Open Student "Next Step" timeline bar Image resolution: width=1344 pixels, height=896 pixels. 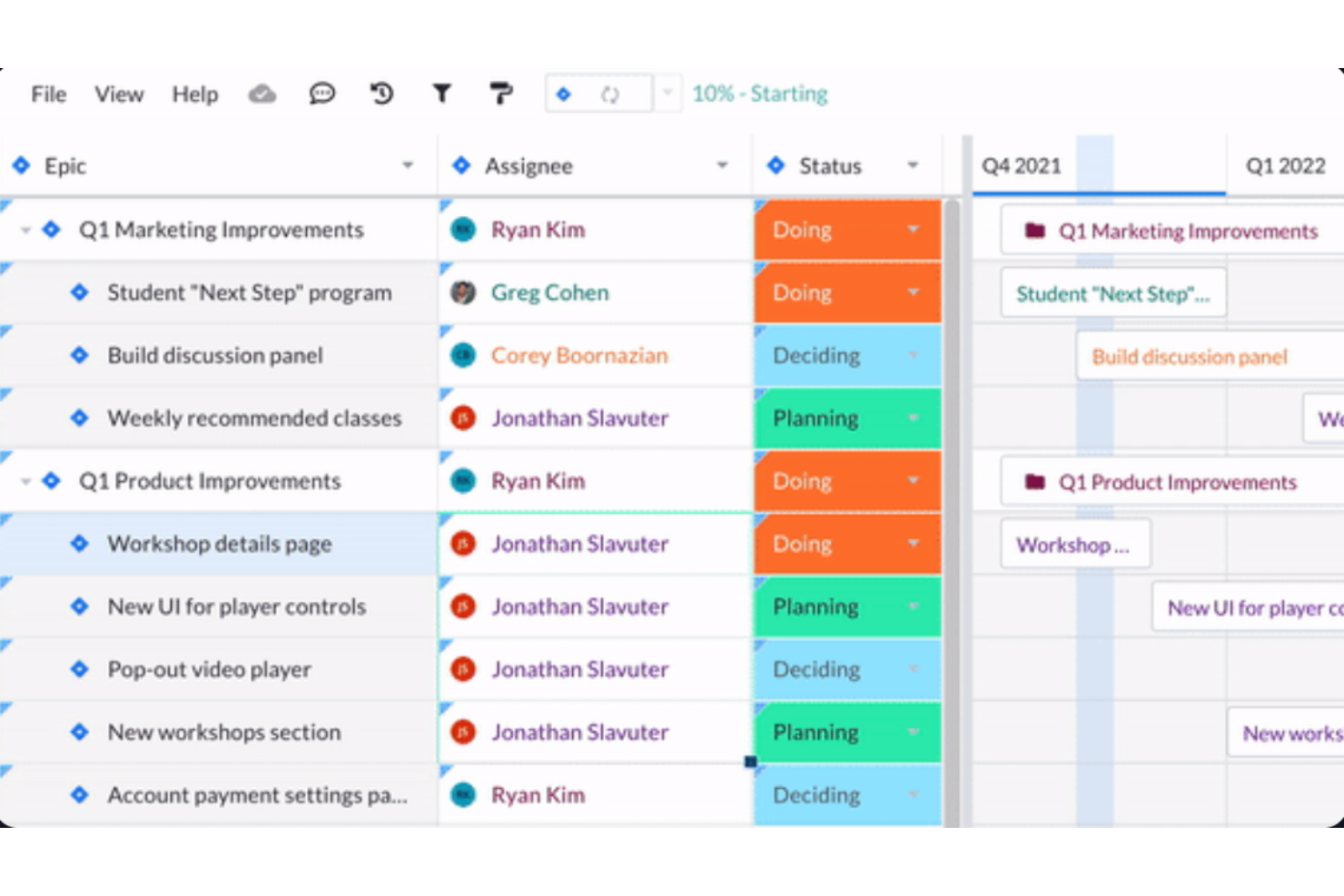coord(1113,293)
